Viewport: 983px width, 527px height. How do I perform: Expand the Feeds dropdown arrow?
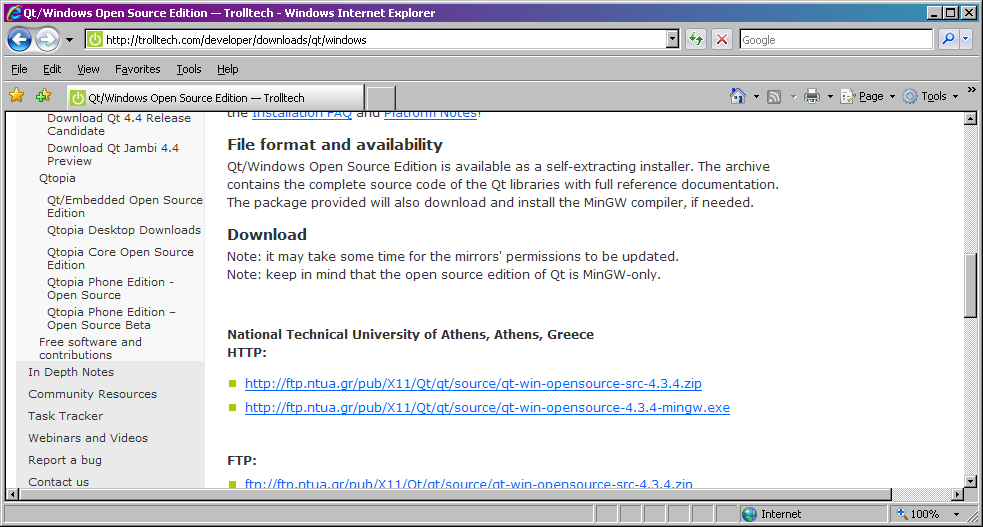[x=793, y=97]
